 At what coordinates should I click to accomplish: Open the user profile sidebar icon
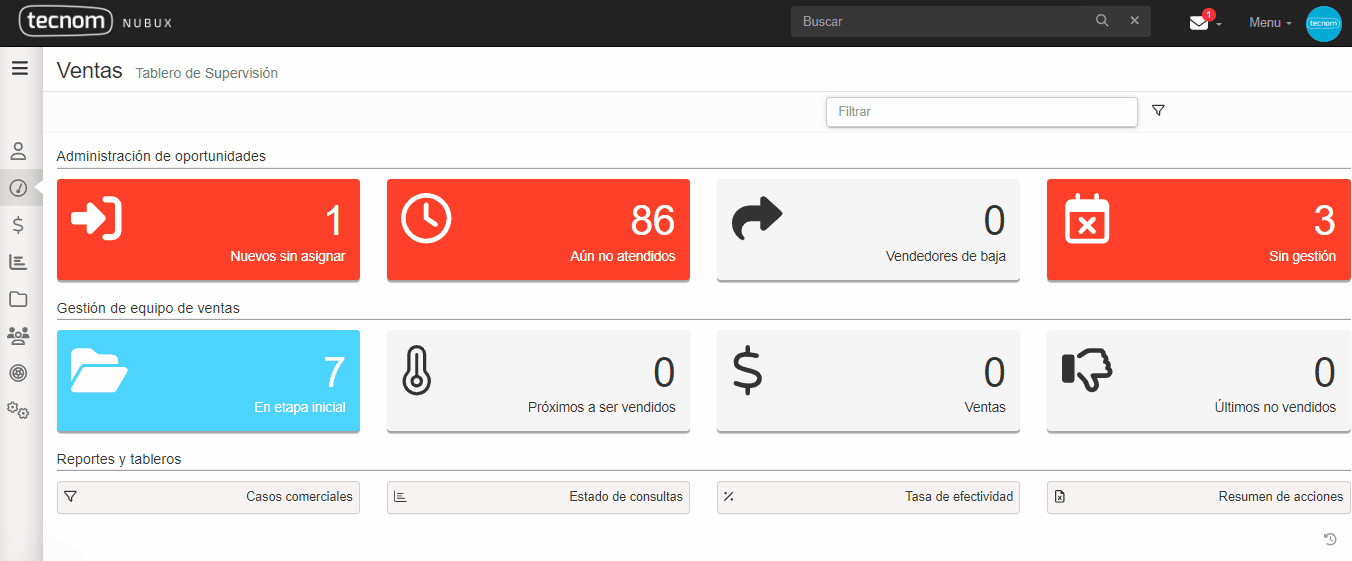pos(18,151)
